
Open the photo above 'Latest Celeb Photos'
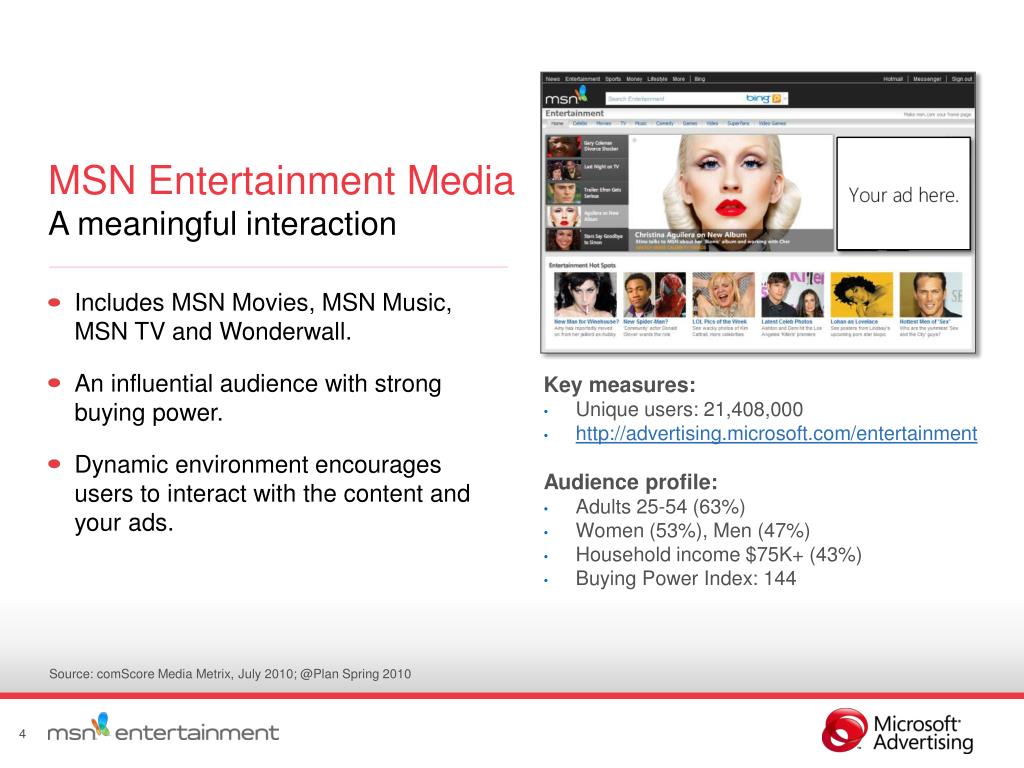793,295
